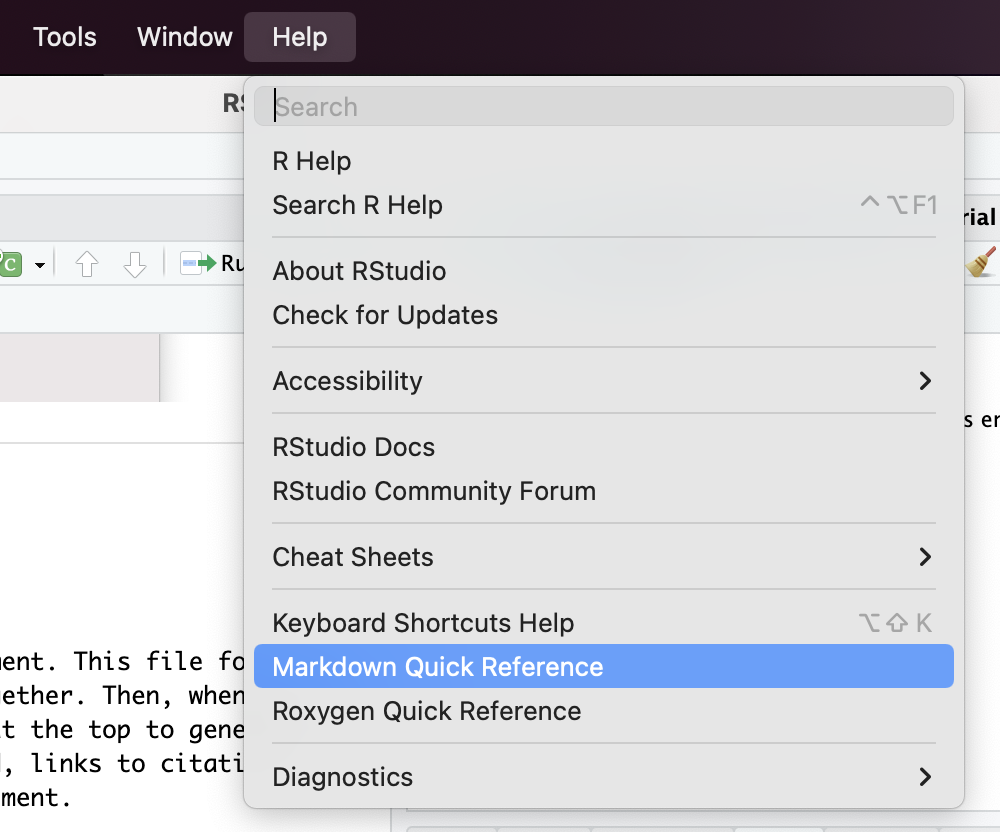Choose Check for Updates
Viewport: 1000px width, 832px height.
click(x=603, y=315)
